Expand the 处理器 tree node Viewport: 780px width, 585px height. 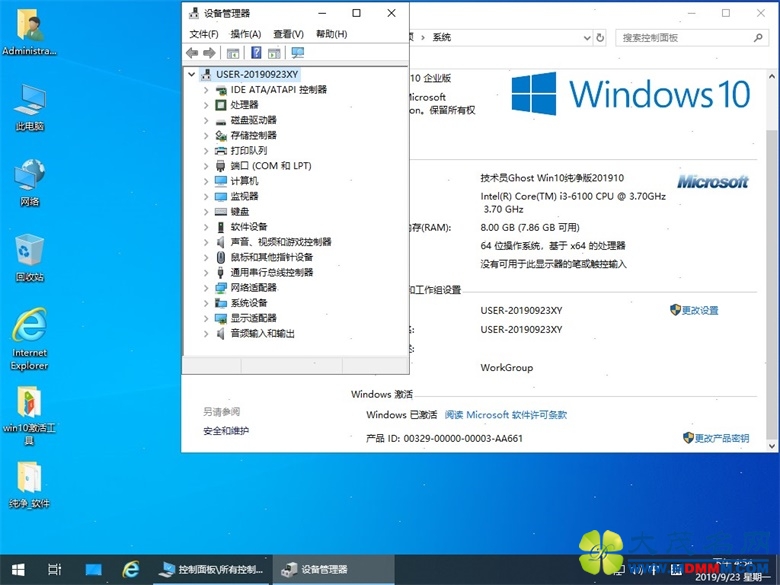point(206,105)
